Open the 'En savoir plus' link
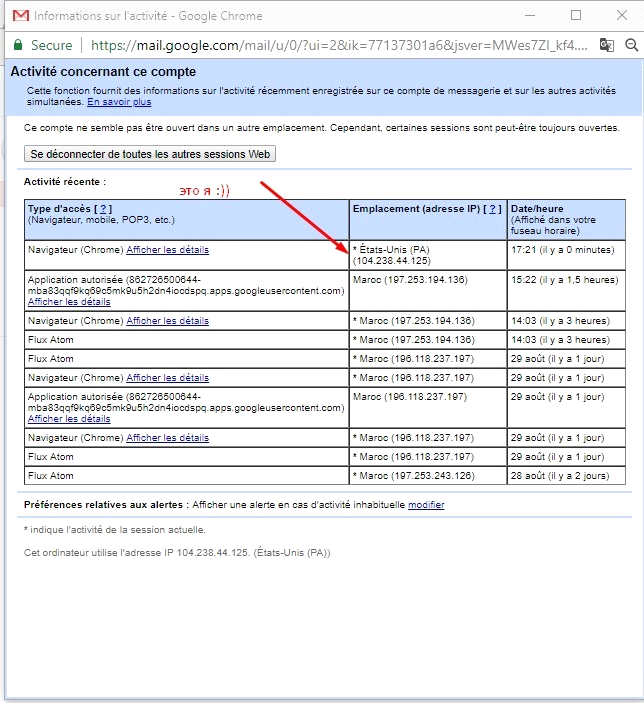This screenshot has width=644, height=703. coord(119,102)
